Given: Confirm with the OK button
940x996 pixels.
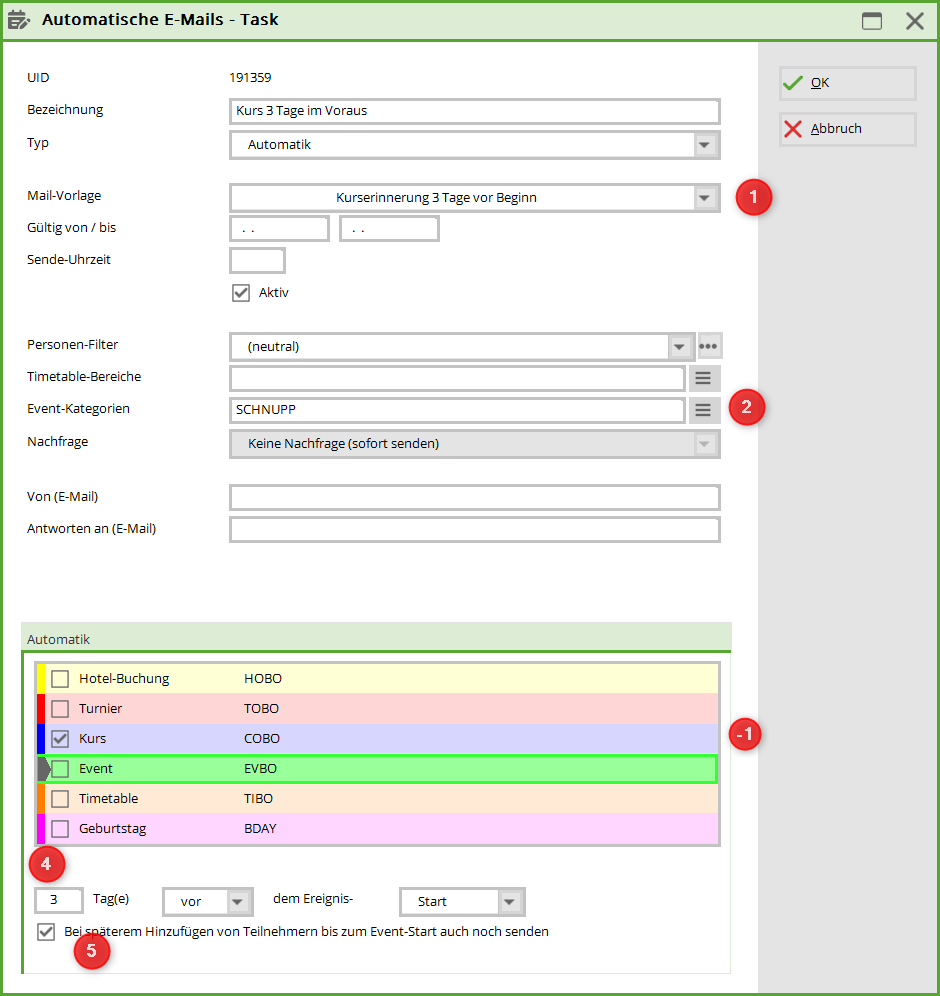Looking at the screenshot, I should pos(847,83).
